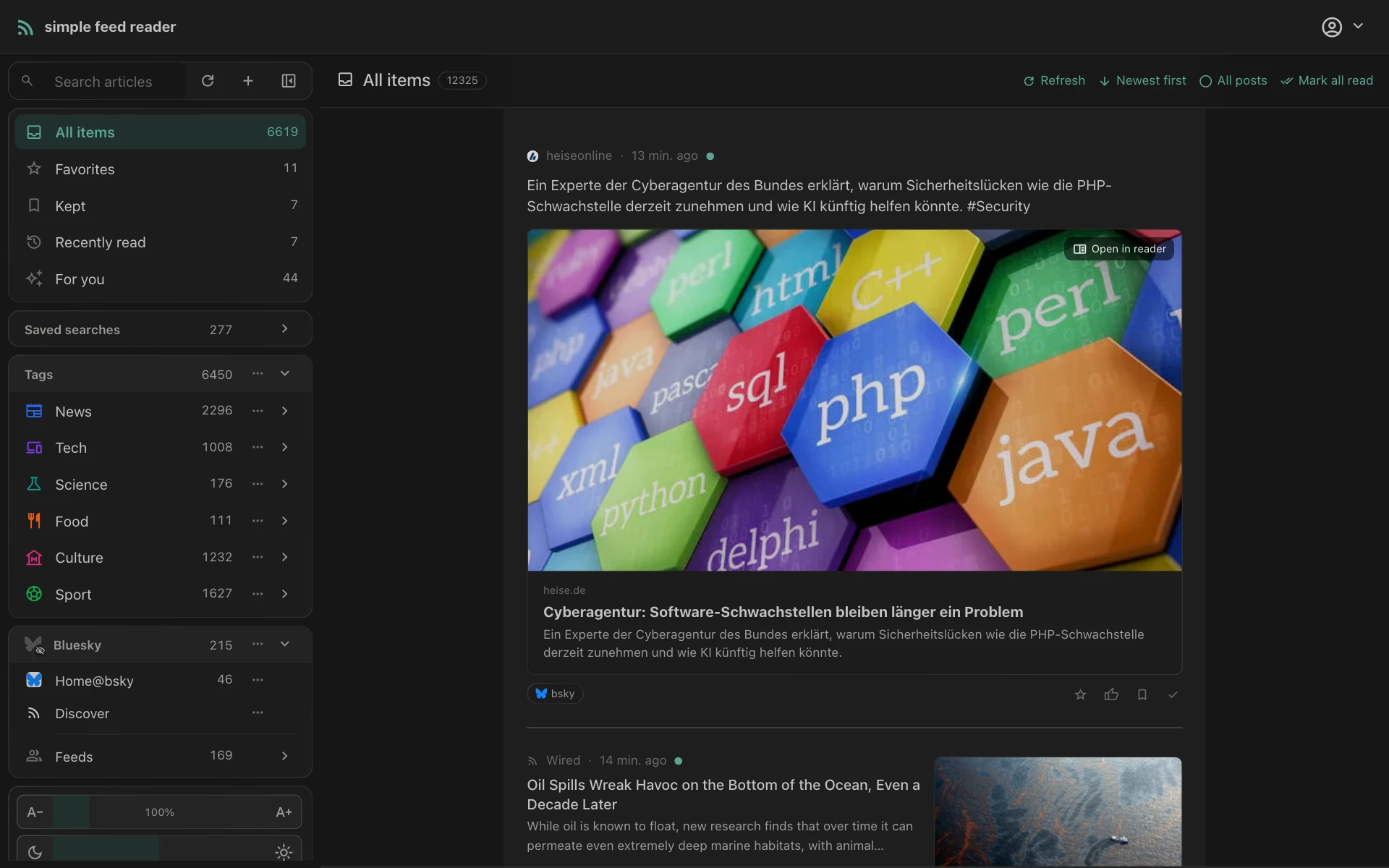1389x868 pixels.
Task: Open Tech tag more options
Action: point(258,448)
